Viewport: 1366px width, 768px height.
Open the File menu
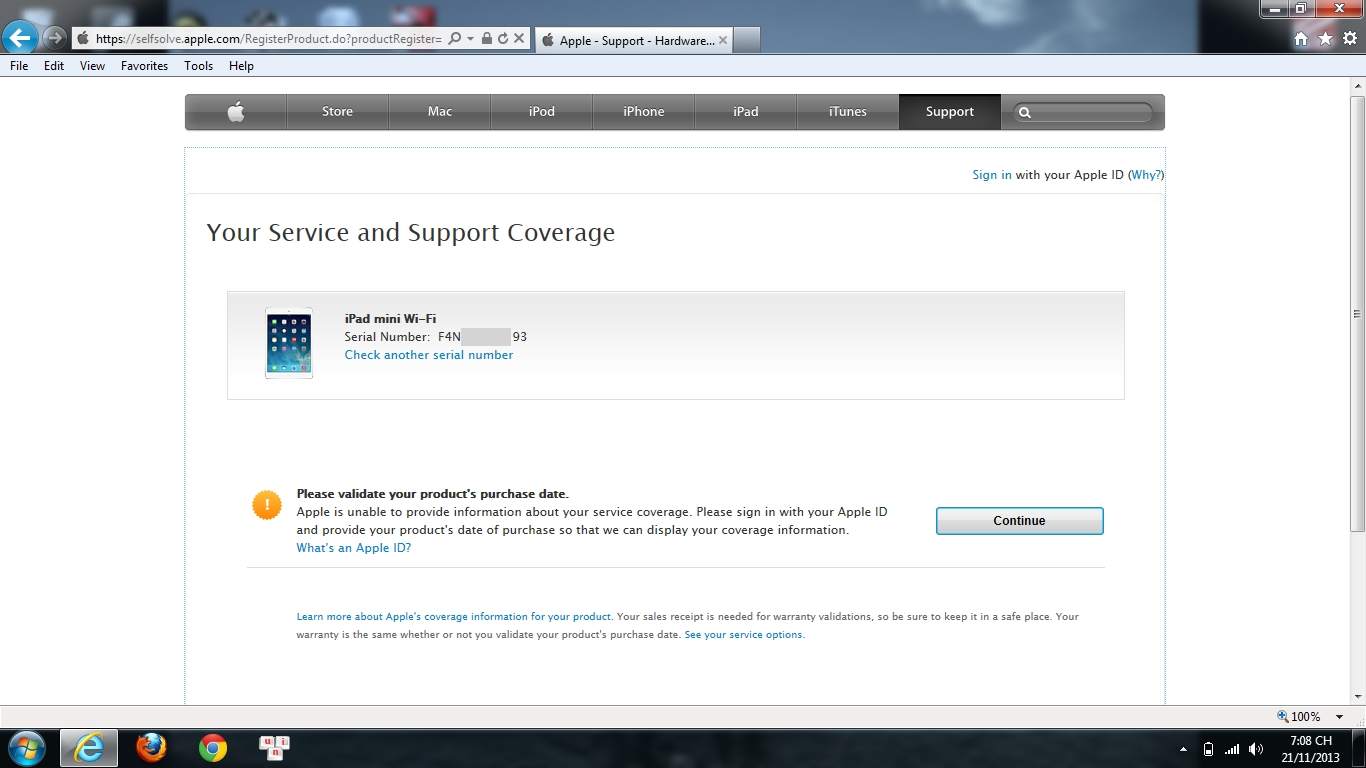click(19, 66)
